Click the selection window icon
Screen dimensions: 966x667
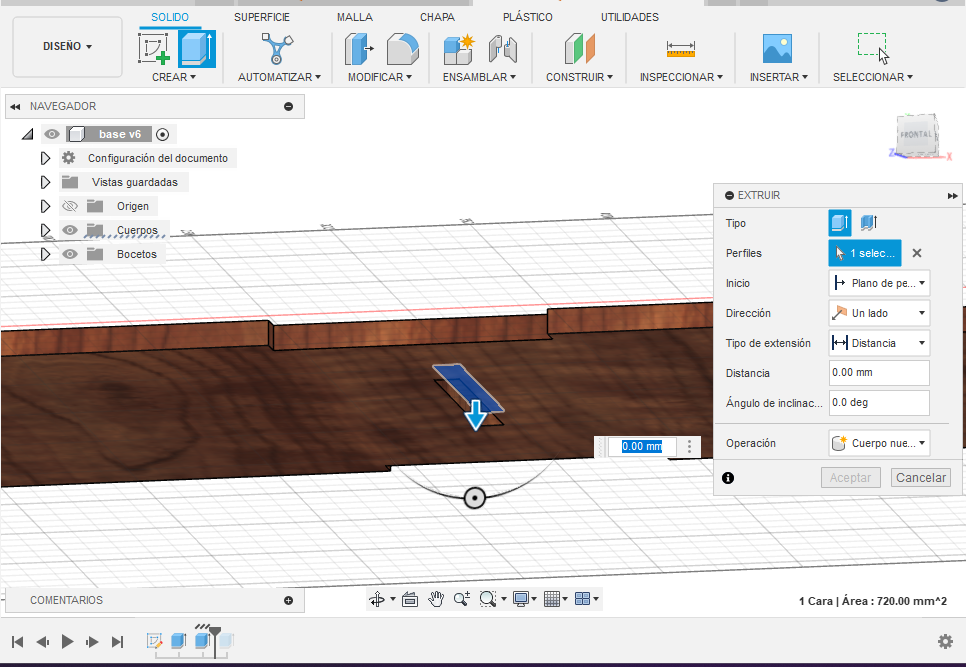point(874,48)
